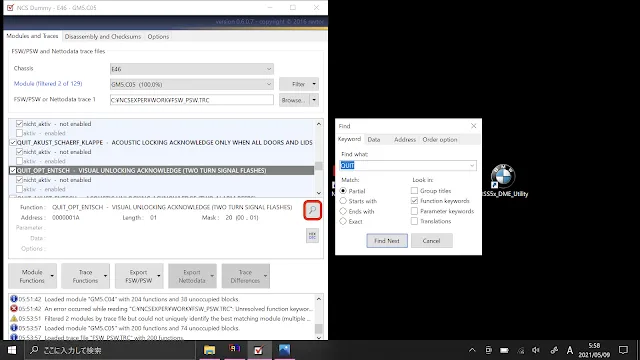The image size is (640, 360).
Task: Show hidden system tray icons chevron
Action: (x=472, y=350)
